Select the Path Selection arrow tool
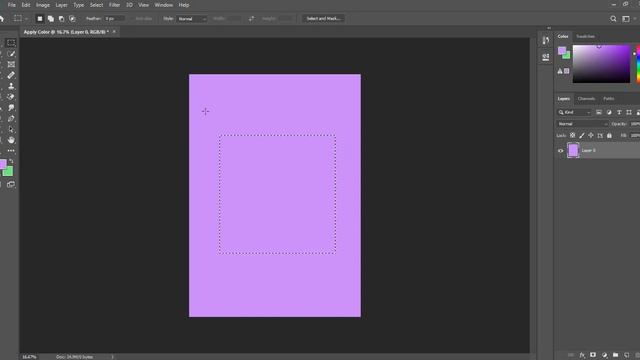 [x=11, y=129]
